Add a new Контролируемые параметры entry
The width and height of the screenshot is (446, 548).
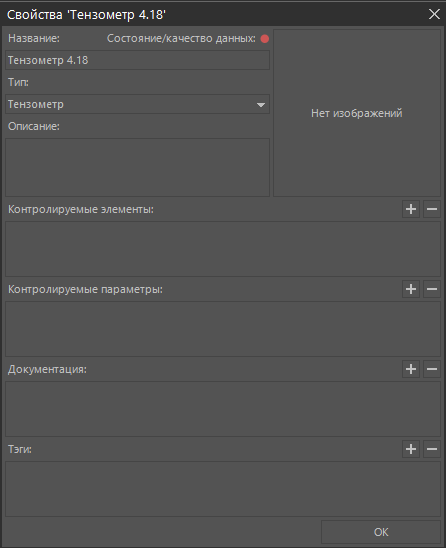click(411, 289)
